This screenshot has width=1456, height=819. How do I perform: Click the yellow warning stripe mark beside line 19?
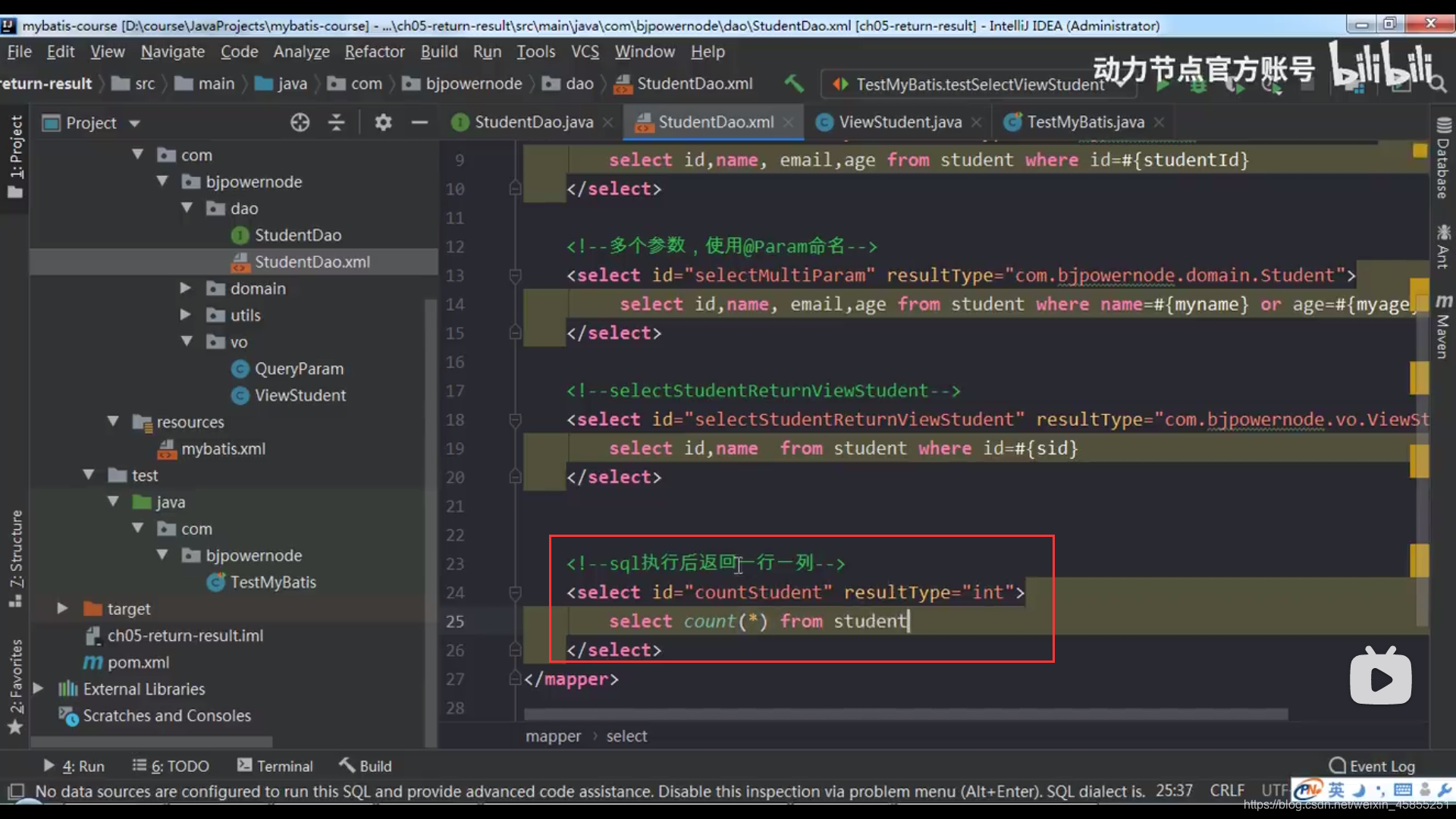point(1419,461)
